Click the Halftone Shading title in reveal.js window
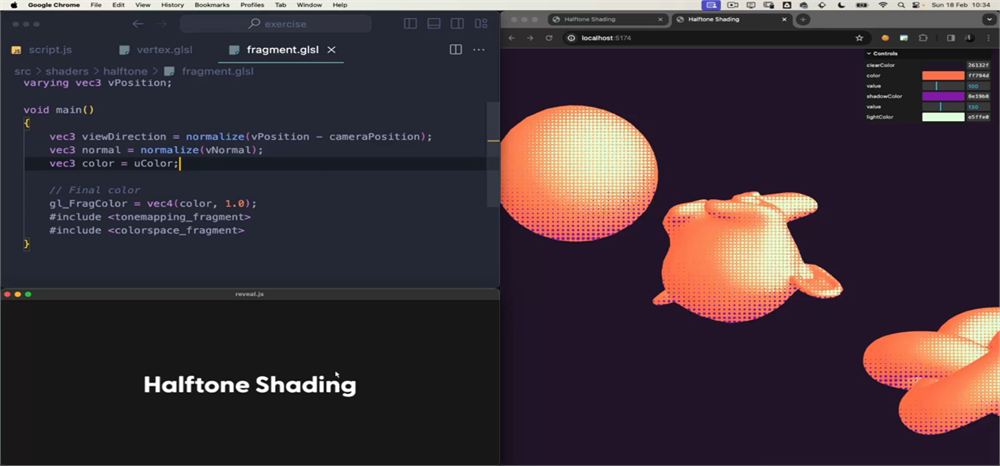 (x=249, y=384)
